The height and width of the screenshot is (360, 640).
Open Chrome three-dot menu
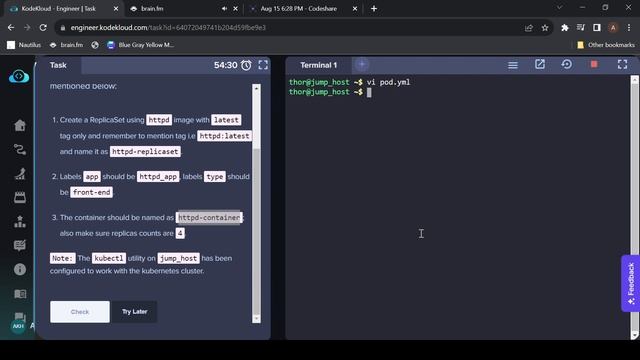click(629, 28)
